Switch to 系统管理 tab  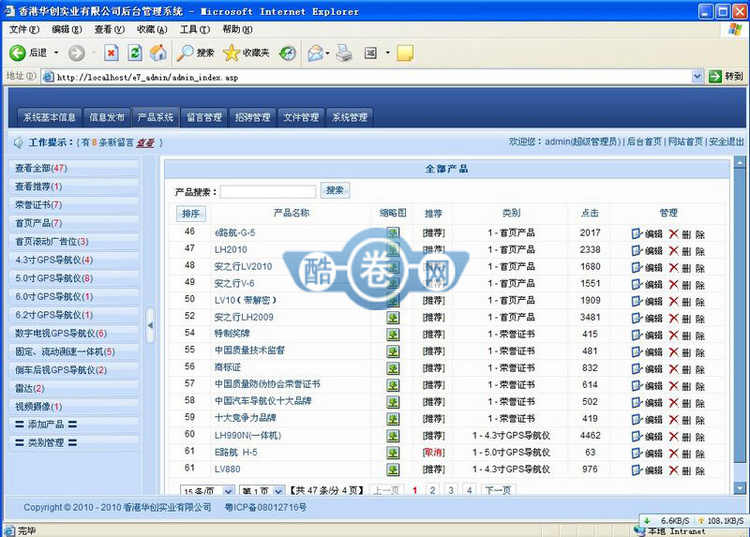[x=350, y=117]
